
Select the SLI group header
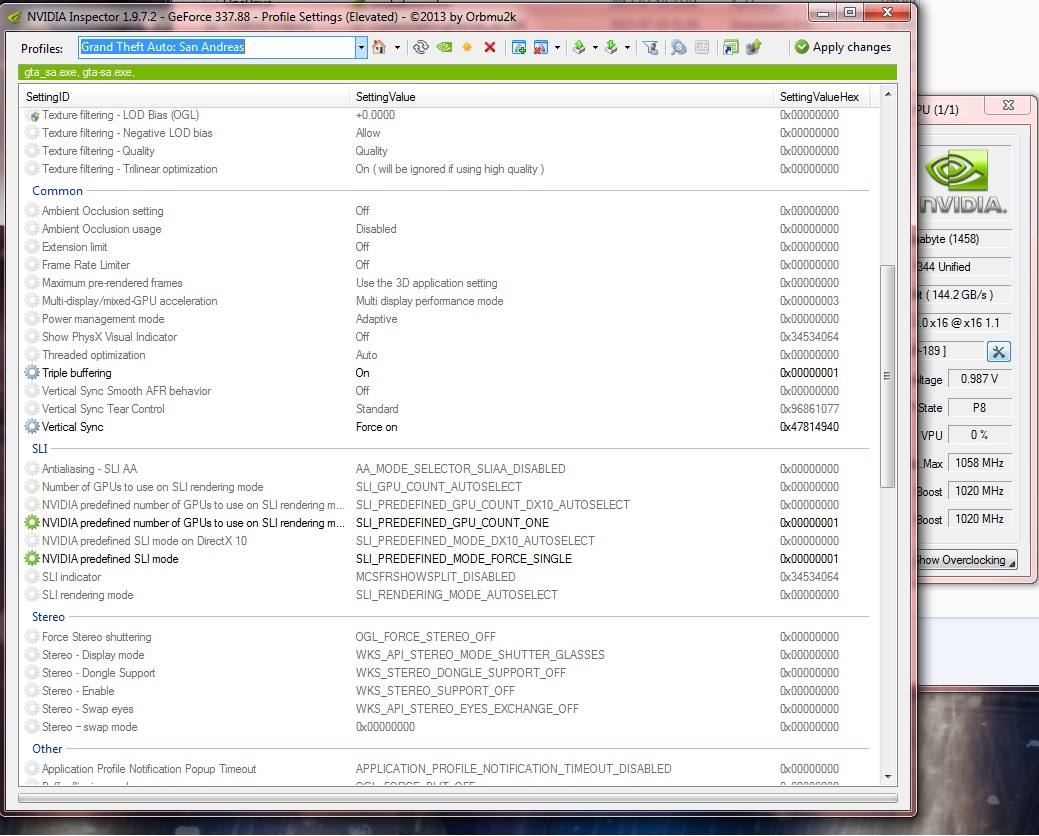40,448
